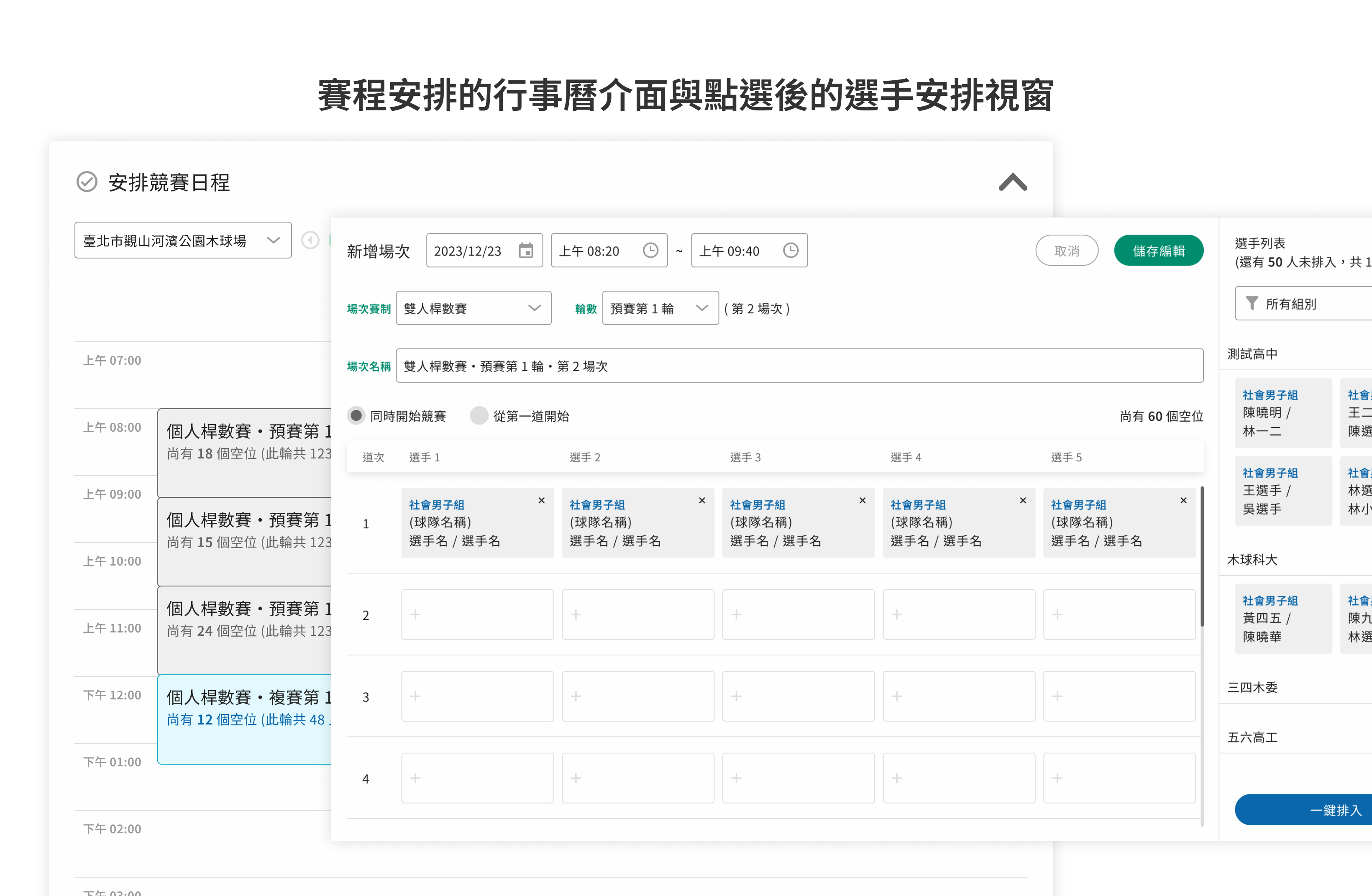Expand the 三四木委 team group
1372x896 pixels.
tap(1296, 687)
